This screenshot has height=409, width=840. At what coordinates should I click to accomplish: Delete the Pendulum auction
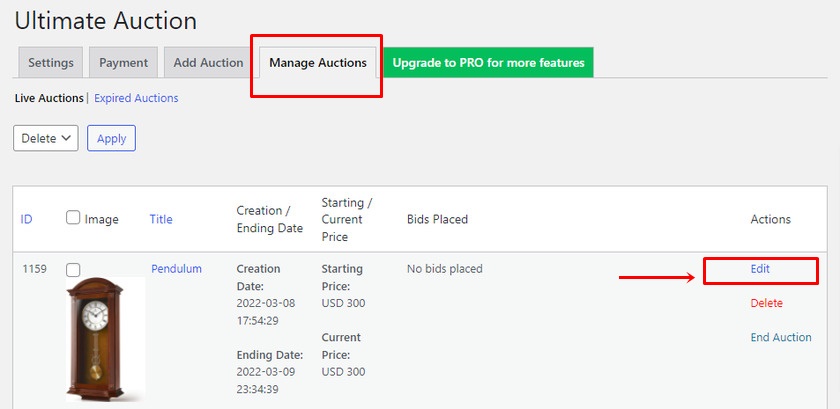click(x=766, y=303)
